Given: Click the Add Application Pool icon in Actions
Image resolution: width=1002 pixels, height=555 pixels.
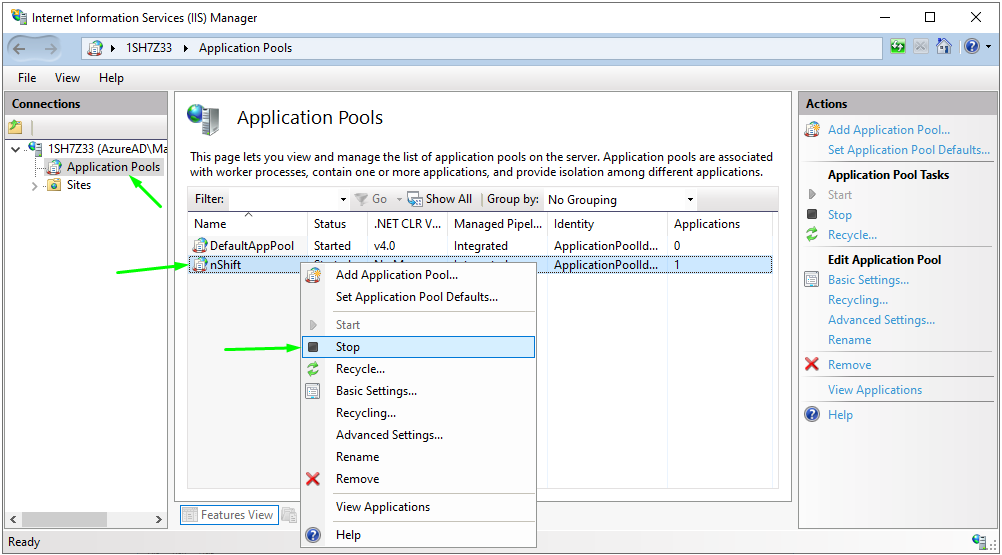Looking at the screenshot, I should click(x=812, y=130).
